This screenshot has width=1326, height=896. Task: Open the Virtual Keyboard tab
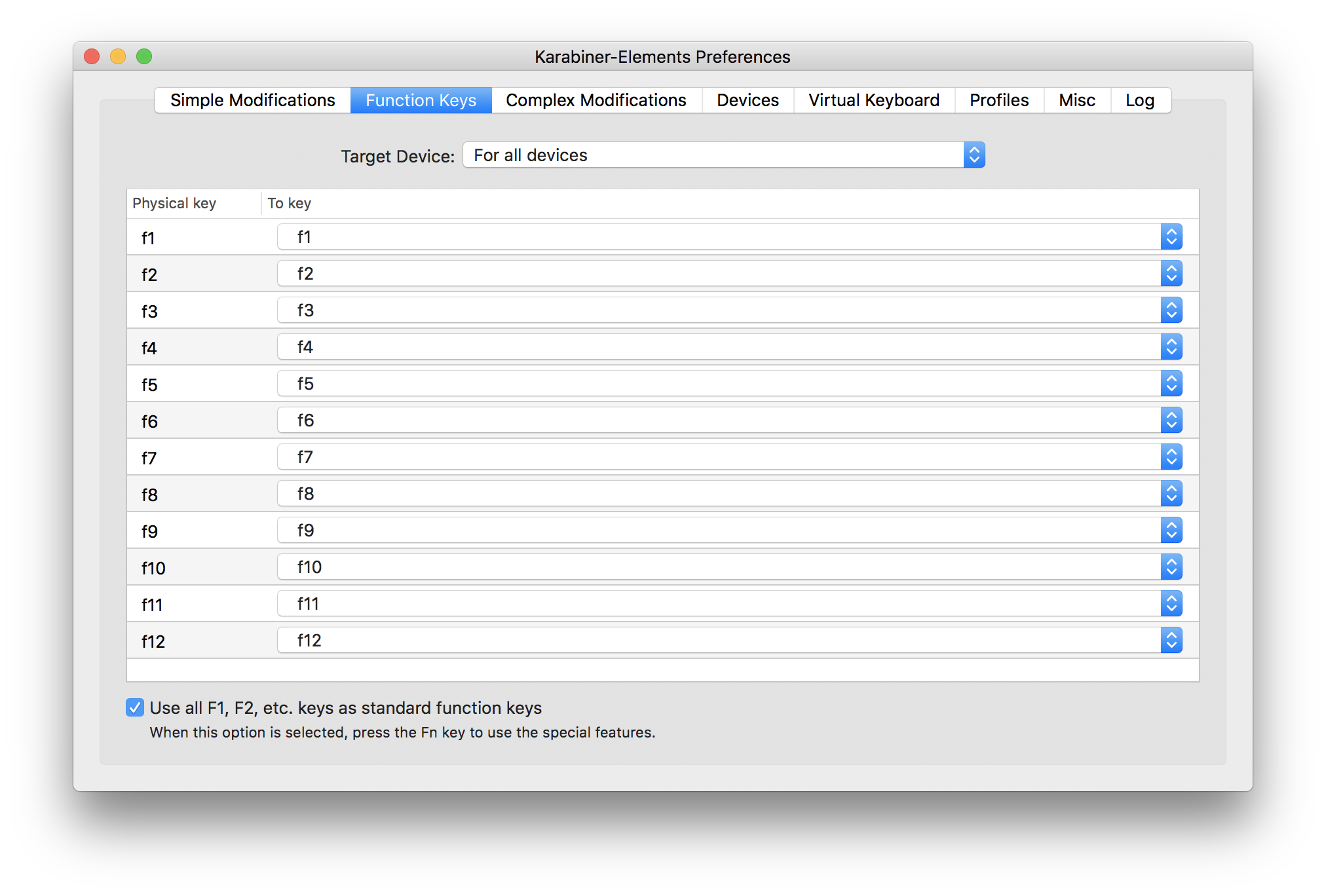(x=873, y=100)
